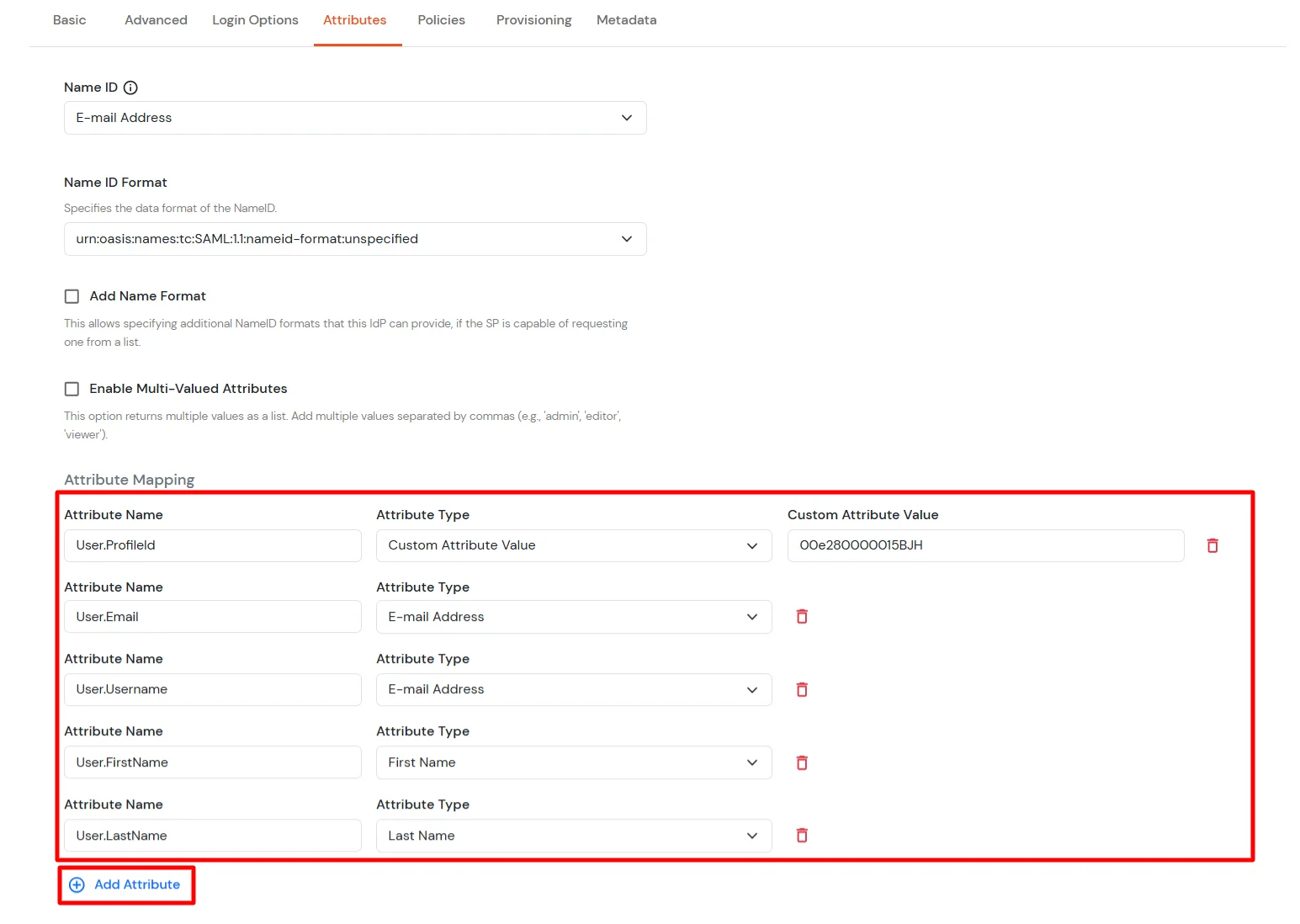Delete the User.LastName attribute mapping
Image resolution: width=1300 pixels, height=924 pixels.
pyautogui.click(x=801, y=835)
